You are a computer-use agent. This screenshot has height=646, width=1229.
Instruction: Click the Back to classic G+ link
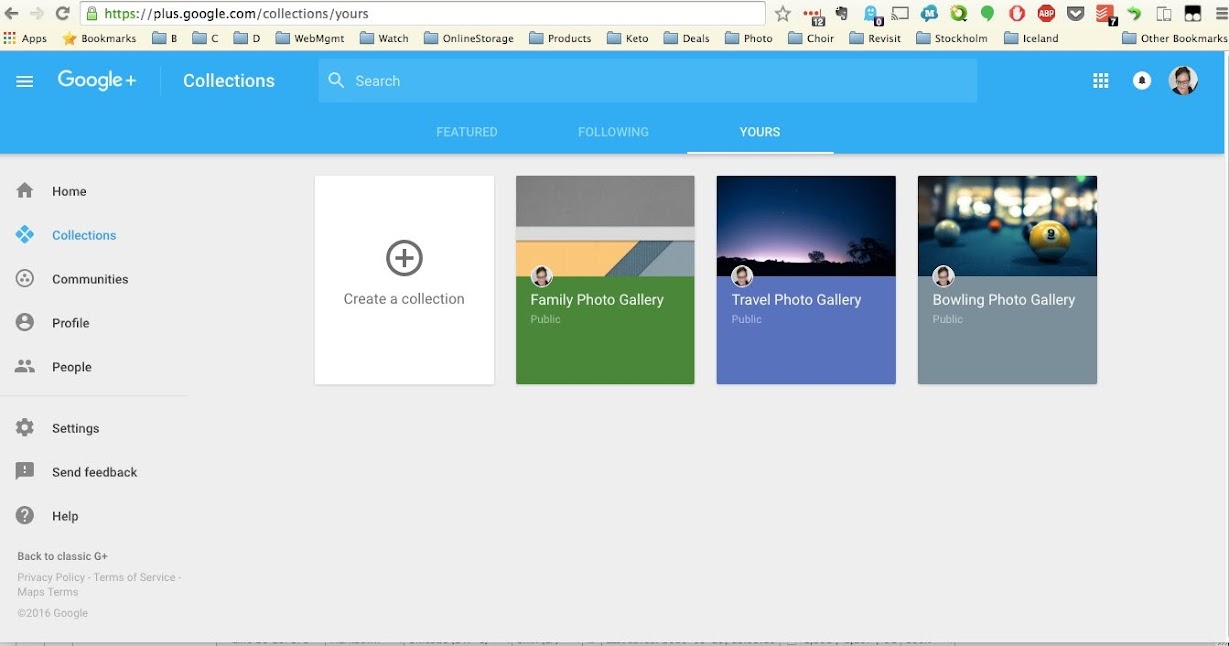62,556
